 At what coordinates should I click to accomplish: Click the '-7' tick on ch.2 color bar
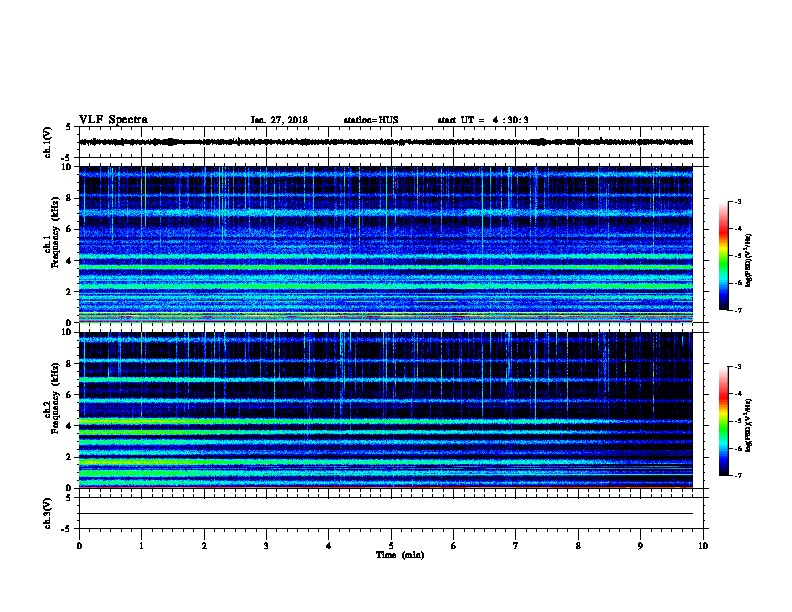coord(737,475)
